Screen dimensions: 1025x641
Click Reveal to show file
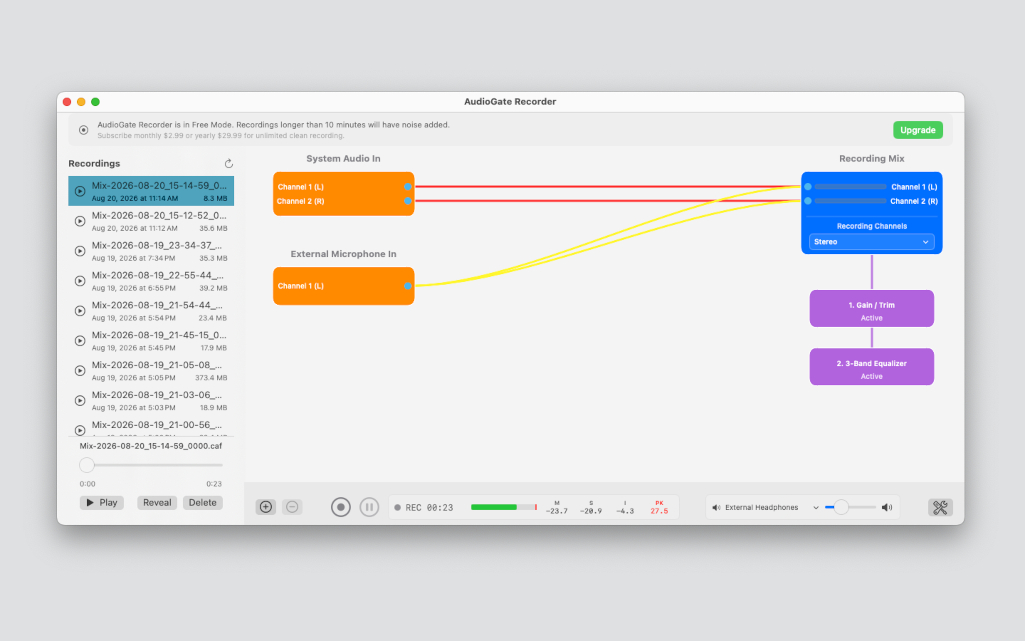click(x=157, y=502)
